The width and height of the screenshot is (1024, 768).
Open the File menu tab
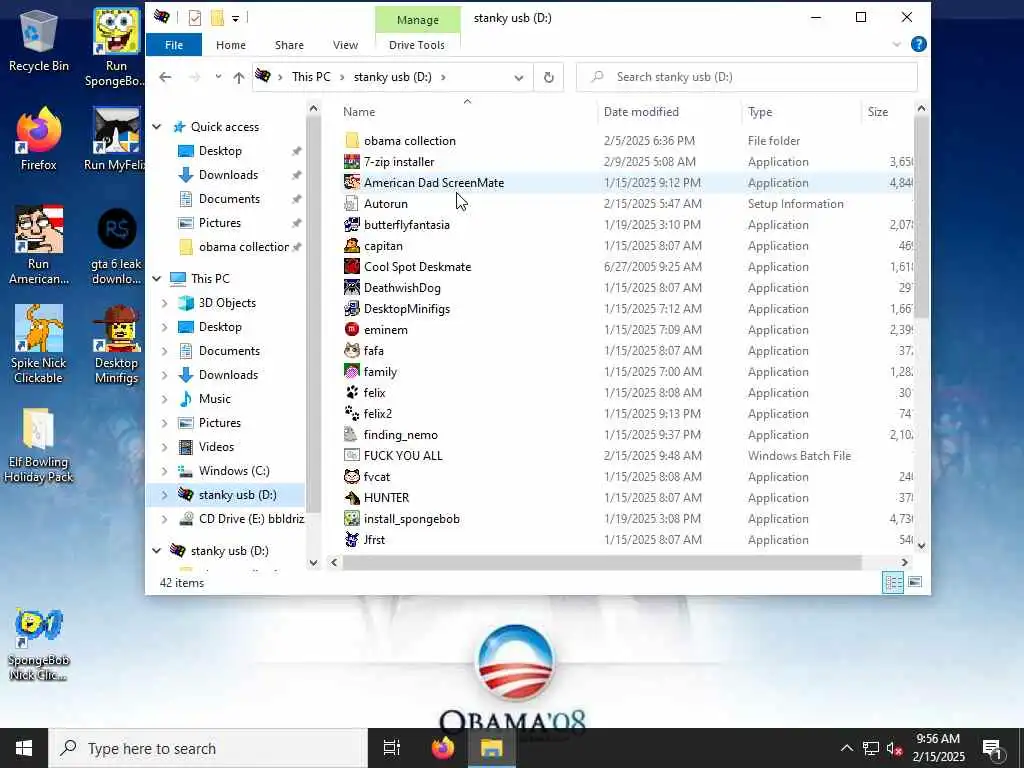click(174, 45)
